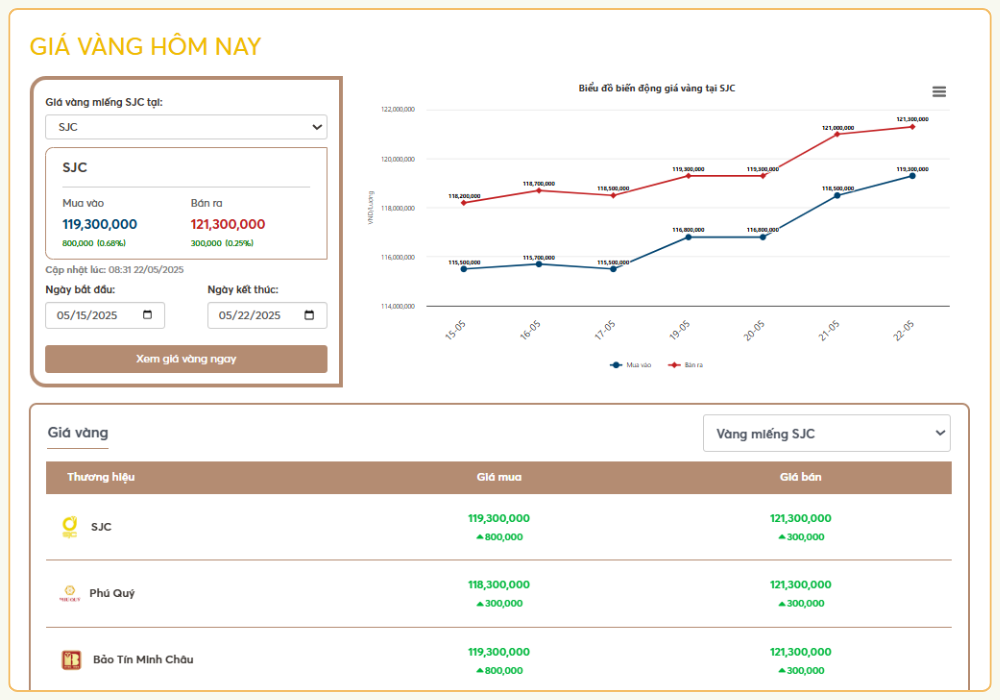This screenshot has width=1000, height=700.
Task: Click the Phú Quý brand name
Action: [x=112, y=593]
